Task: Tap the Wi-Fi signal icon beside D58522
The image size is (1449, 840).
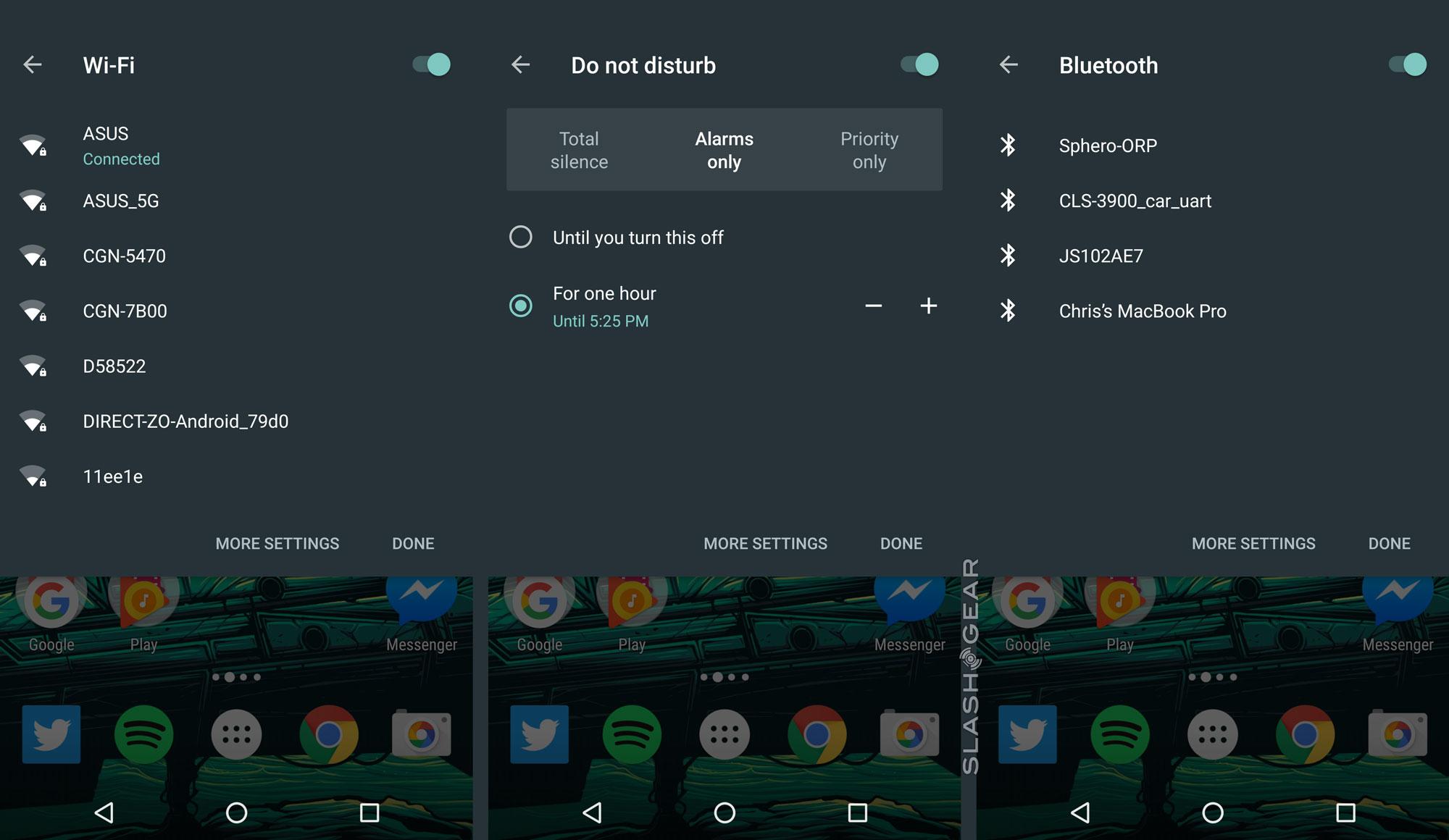Action: (x=33, y=366)
